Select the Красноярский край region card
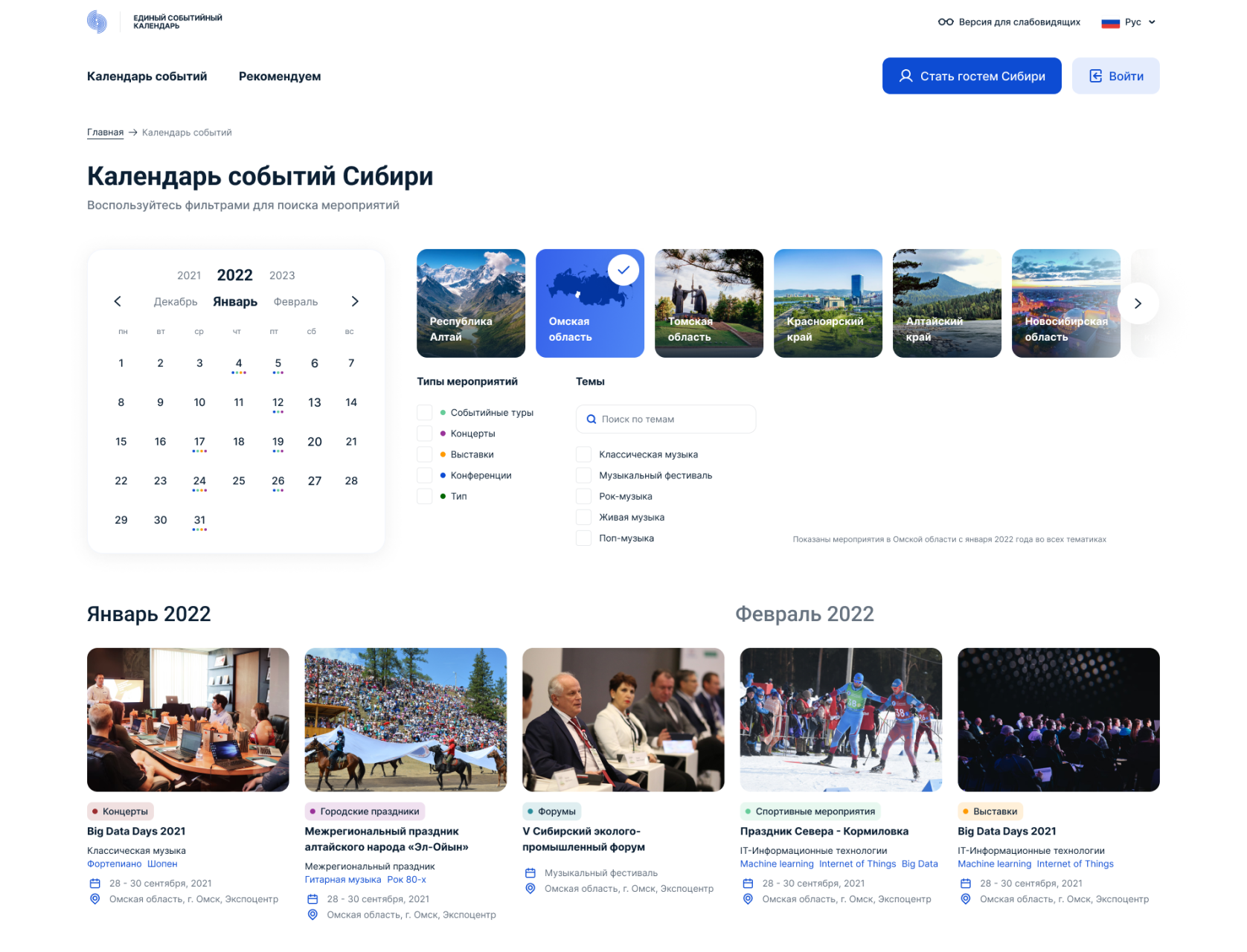The image size is (1247, 952). (828, 303)
